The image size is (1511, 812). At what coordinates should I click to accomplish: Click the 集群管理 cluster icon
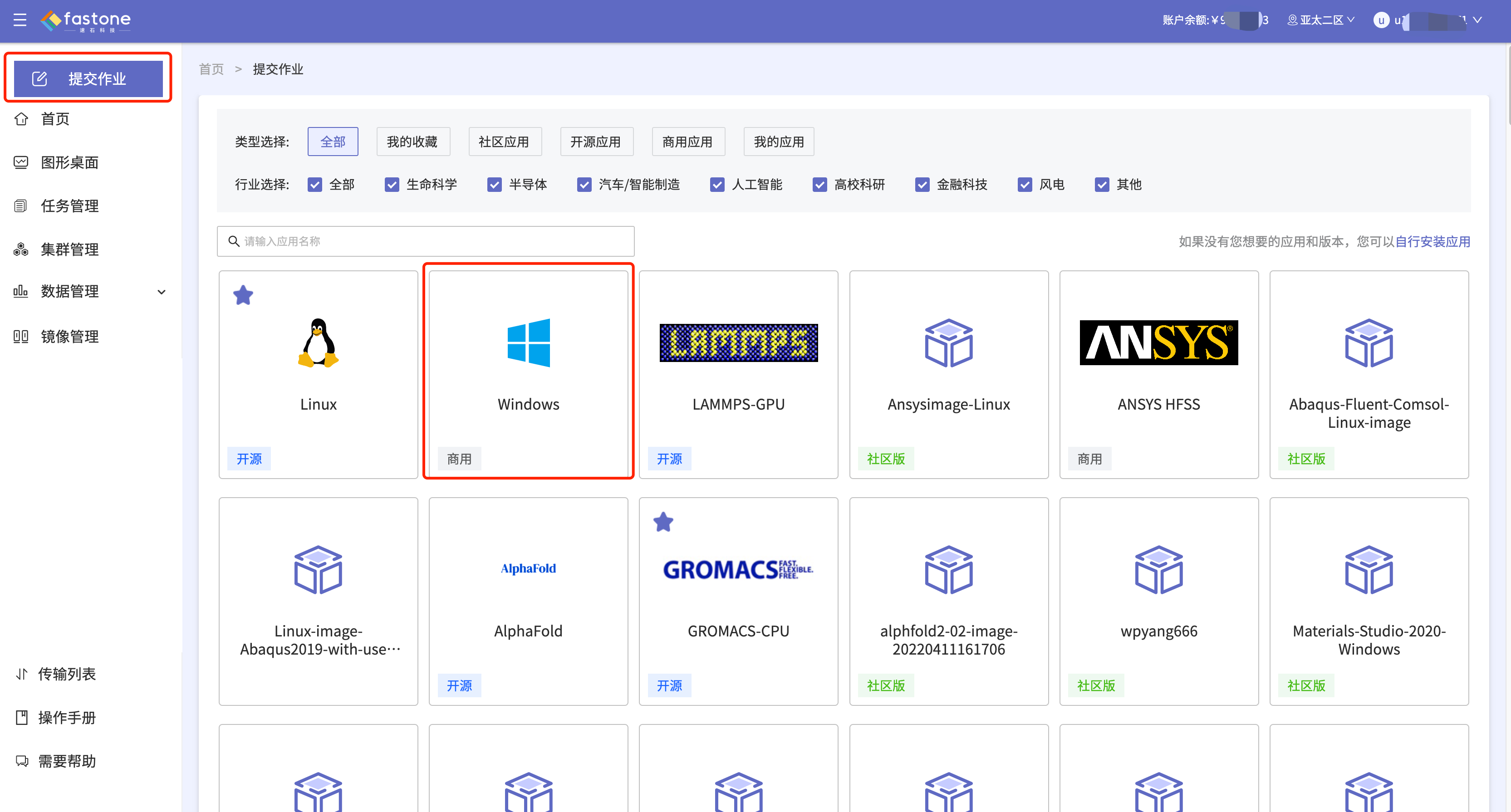[21, 249]
